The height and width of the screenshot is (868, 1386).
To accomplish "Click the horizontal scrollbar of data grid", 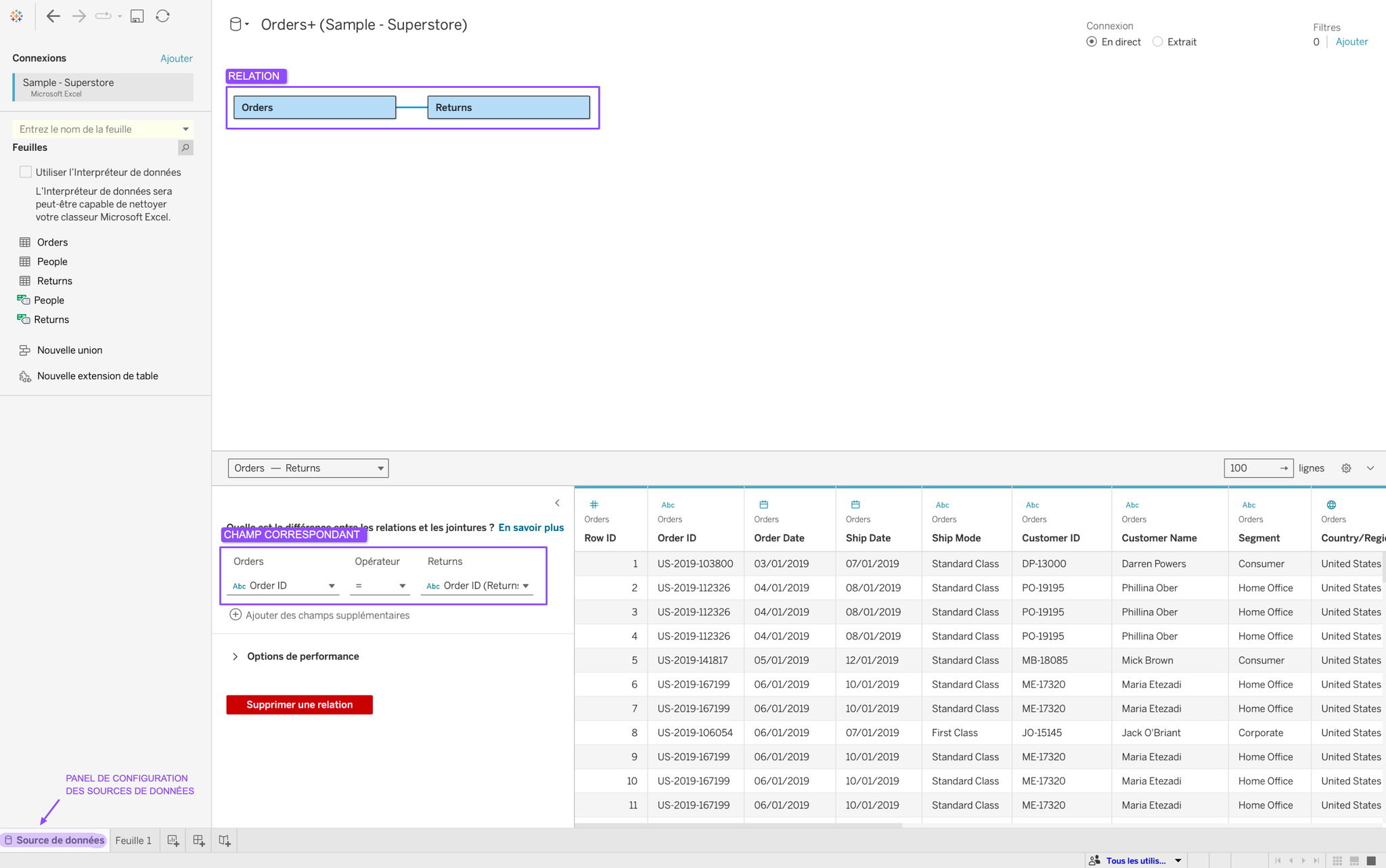I will point(738,825).
